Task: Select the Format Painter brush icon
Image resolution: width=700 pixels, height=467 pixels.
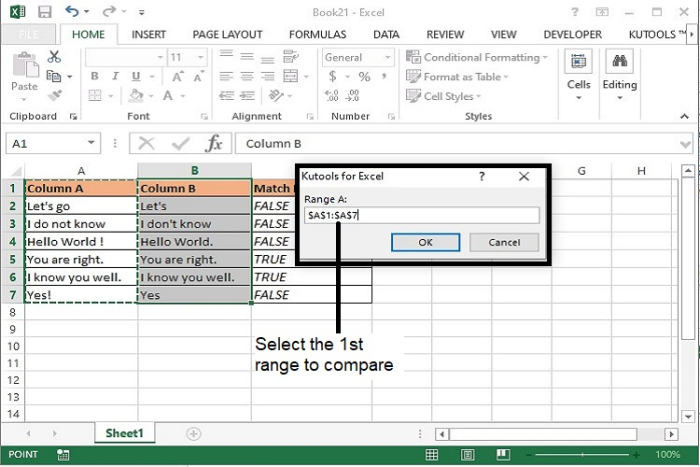Action: click(x=54, y=95)
